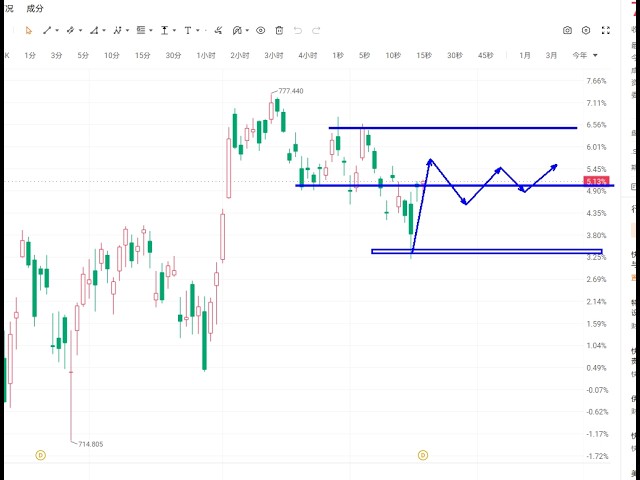The width and height of the screenshot is (640, 480).
Task: Open chart settings hexagon icon
Action: tap(586, 31)
